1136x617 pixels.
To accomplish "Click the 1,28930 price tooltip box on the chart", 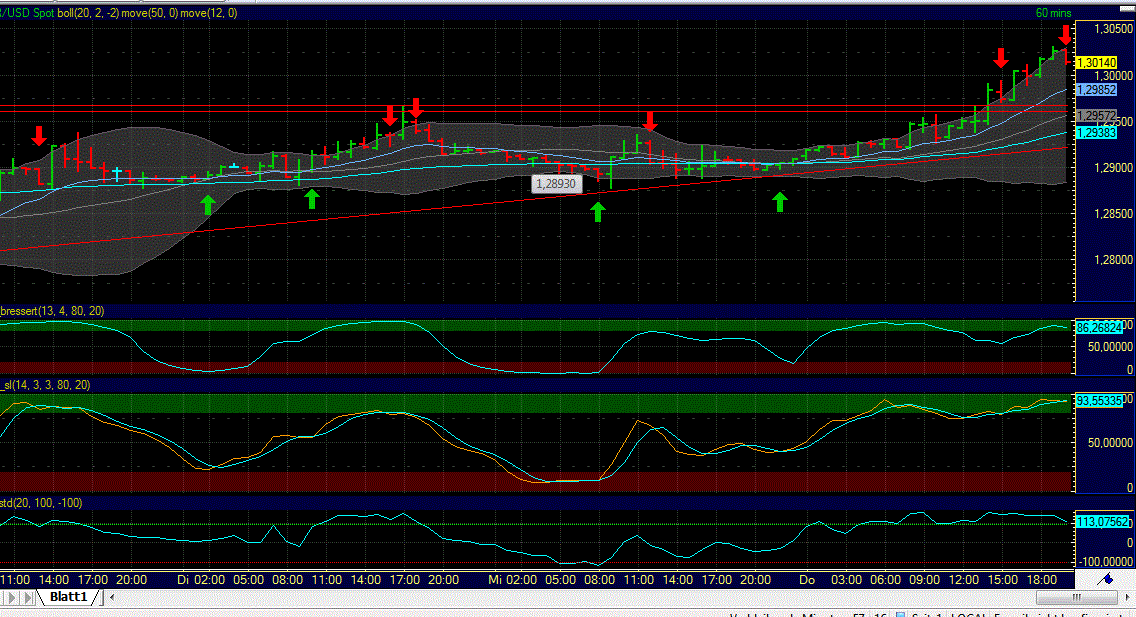I will (x=557, y=184).
